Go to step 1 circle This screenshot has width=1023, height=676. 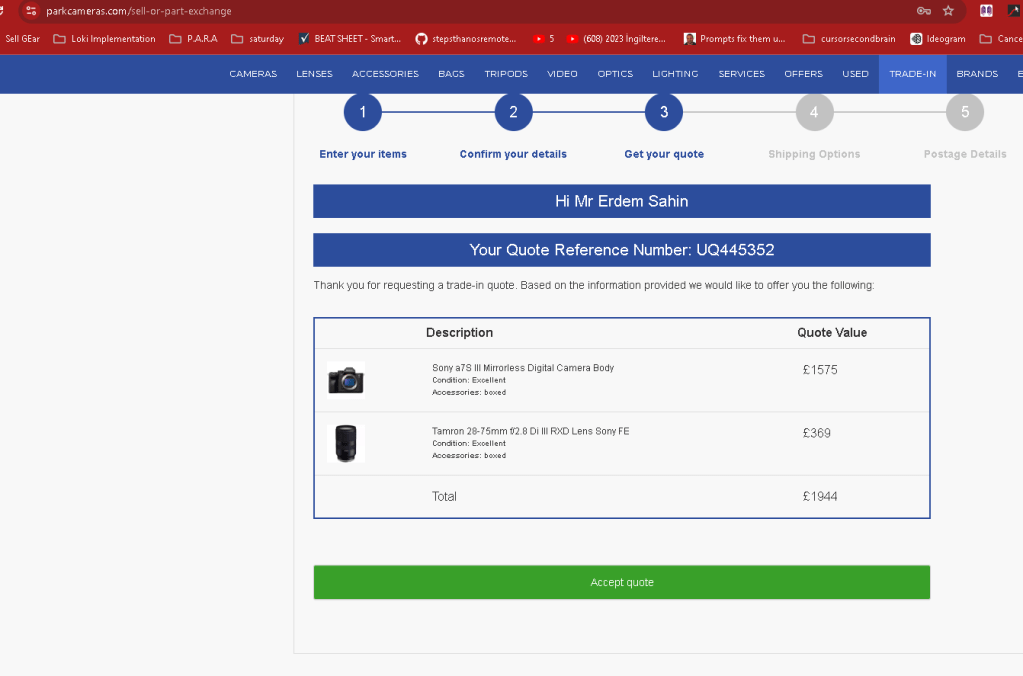tap(363, 112)
